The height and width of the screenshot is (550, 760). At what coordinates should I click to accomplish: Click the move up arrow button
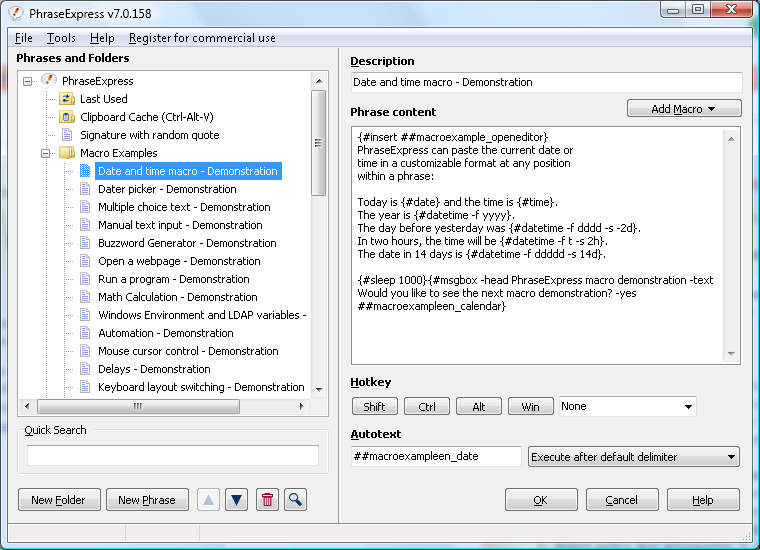click(x=208, y=500)
